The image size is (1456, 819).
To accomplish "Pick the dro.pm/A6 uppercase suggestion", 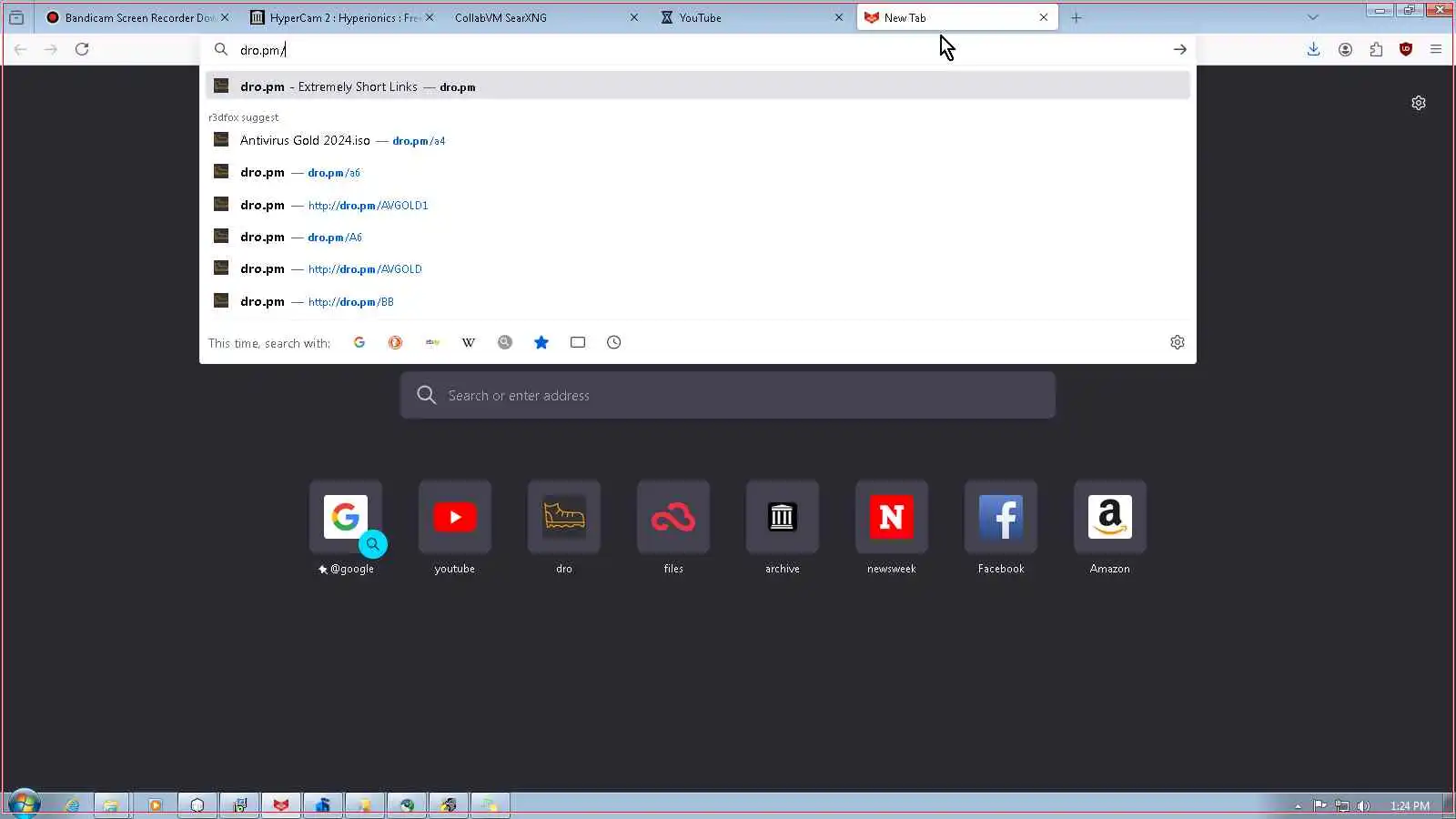I will pyautogui.click(x=698, y=237).
